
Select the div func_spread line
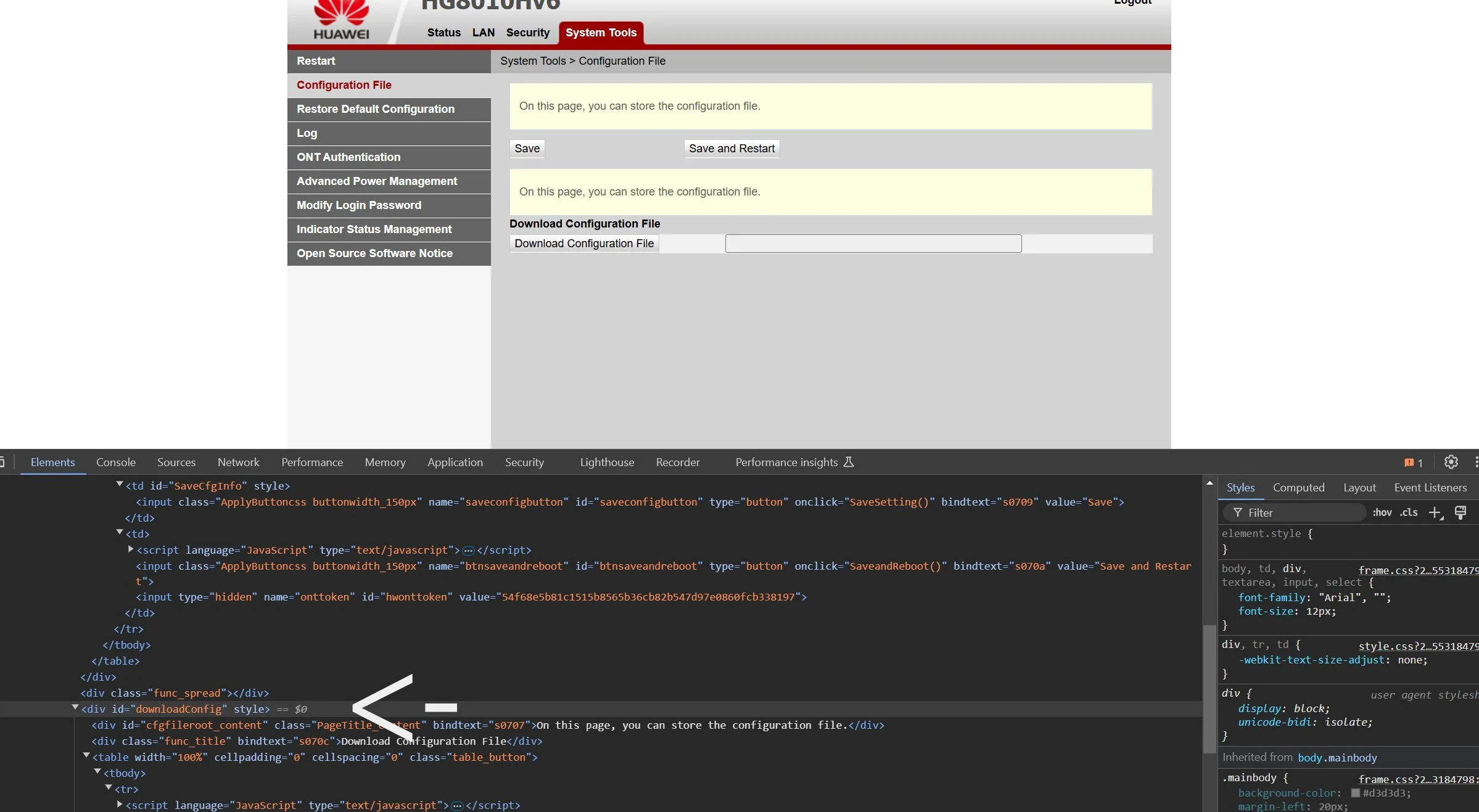click(x=175, y=693)
